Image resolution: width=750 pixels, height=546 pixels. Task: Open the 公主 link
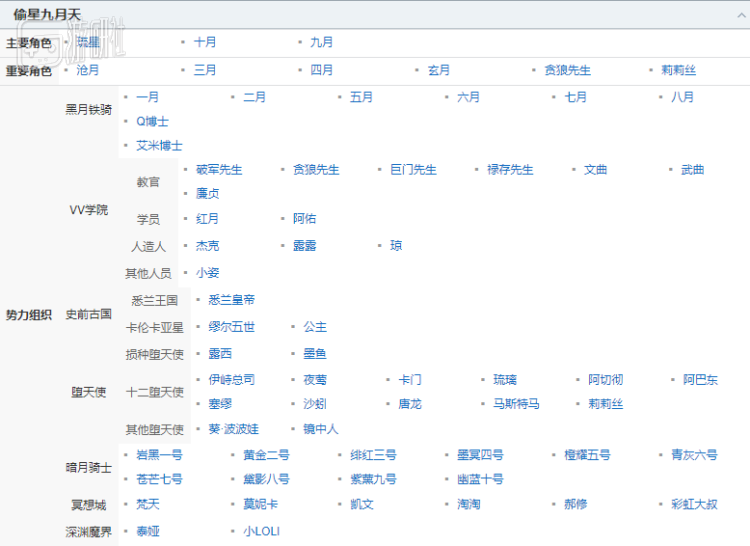[315, 327]
